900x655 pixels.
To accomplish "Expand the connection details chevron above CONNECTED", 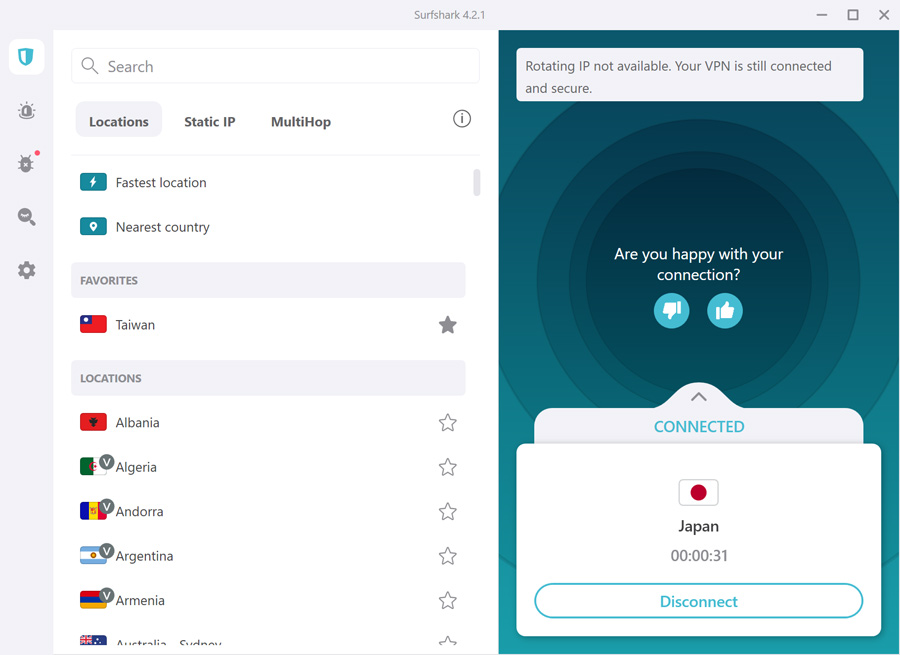I will (x=699, y=397).
